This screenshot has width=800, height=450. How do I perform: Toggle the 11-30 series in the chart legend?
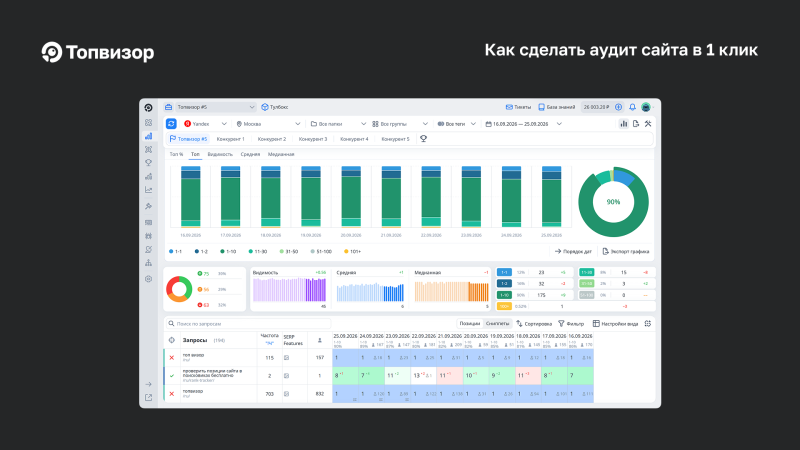click(258, 252)
